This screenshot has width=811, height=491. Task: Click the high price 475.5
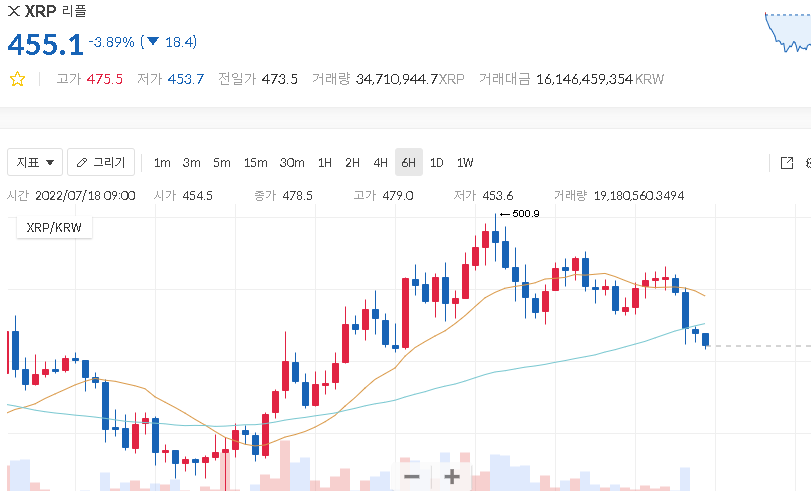[104, 79]
